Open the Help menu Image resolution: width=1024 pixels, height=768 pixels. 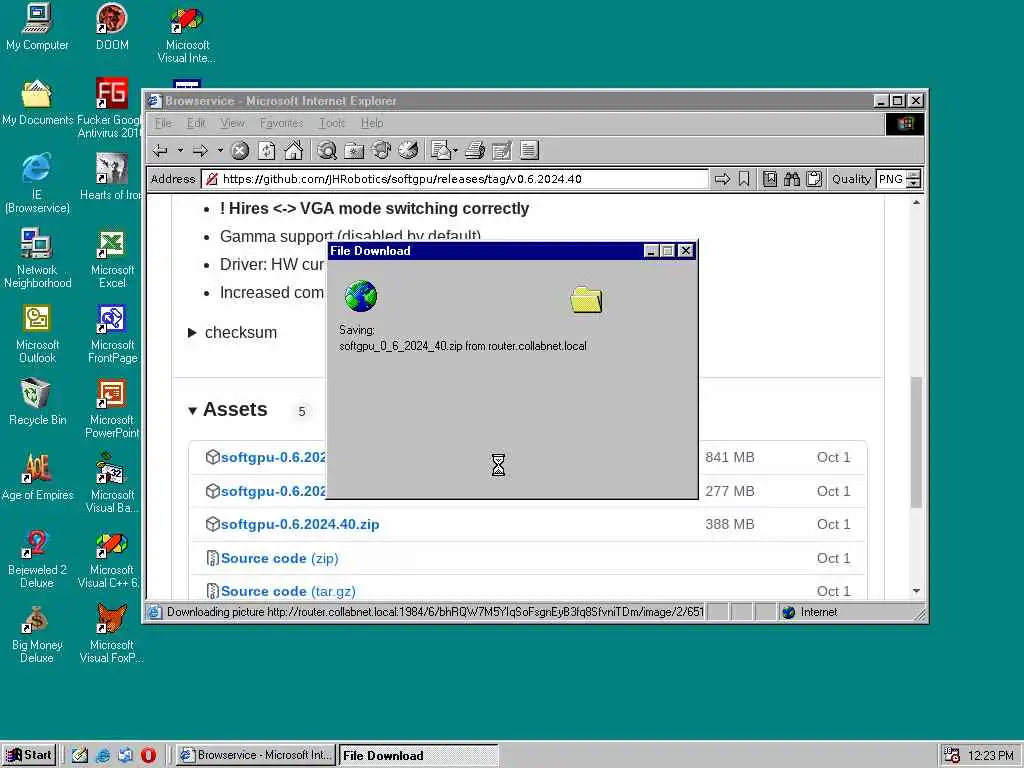(372, 123)
